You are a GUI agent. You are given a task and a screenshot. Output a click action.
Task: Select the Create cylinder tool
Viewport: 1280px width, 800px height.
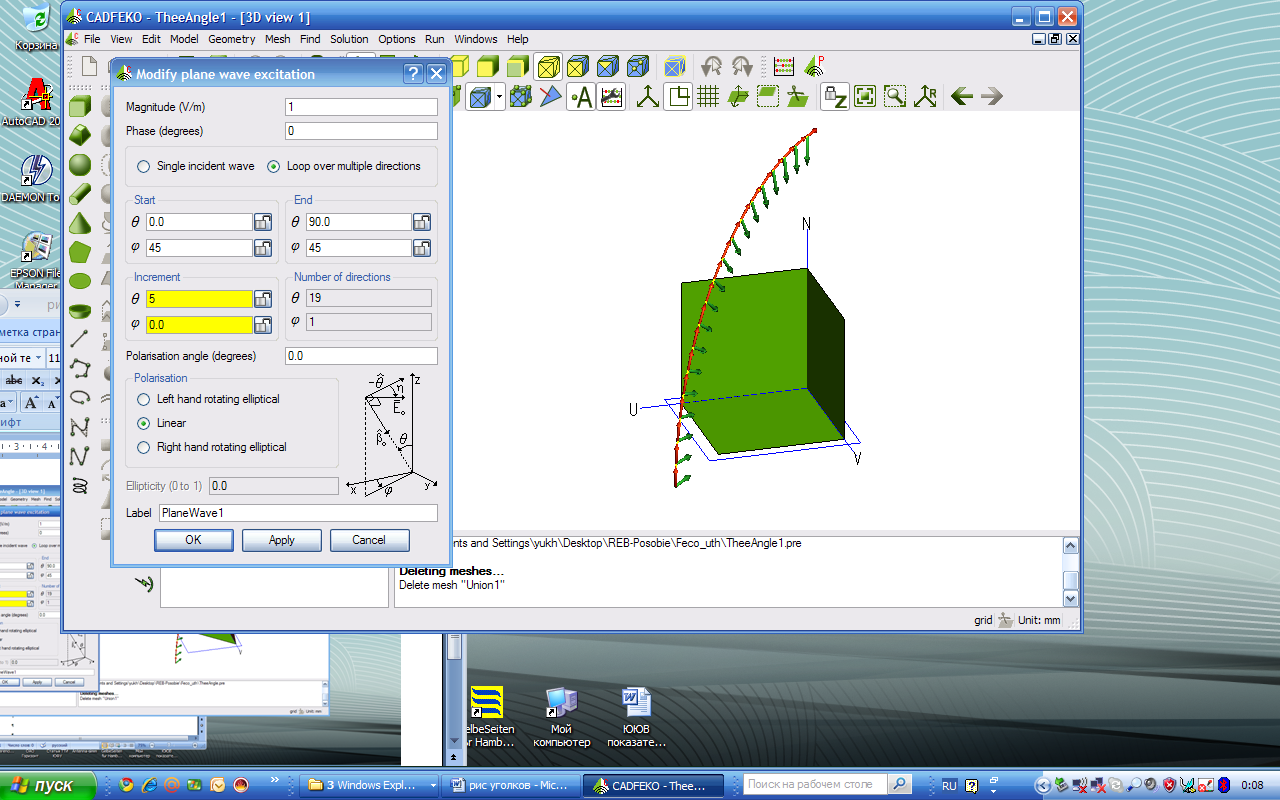click(x=81, y=193)
